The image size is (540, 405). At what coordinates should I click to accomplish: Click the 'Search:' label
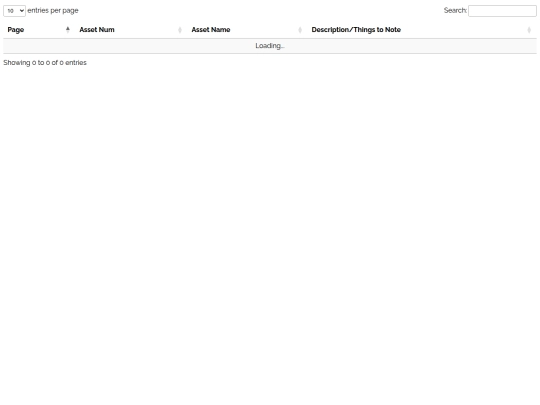[455, 10]
